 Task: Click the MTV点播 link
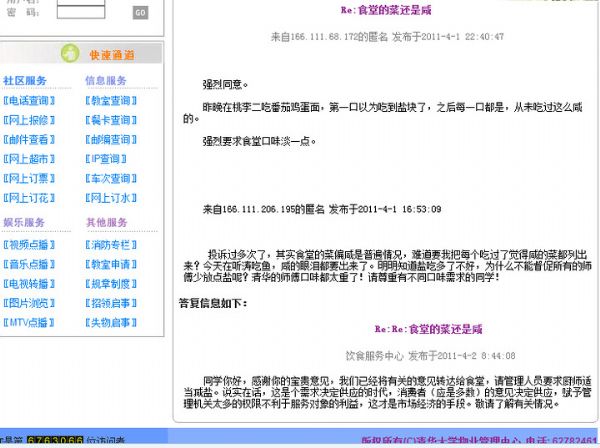pos(28,322)
